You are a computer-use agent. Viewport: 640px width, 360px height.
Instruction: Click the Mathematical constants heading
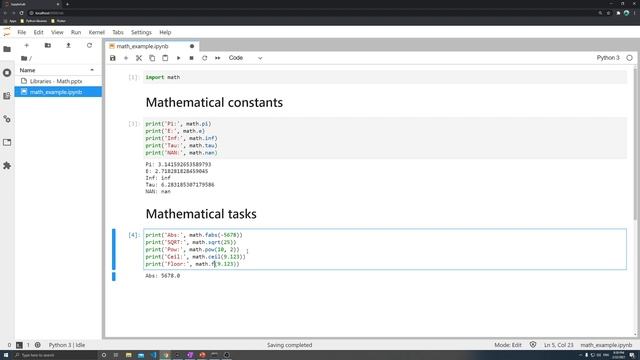click(x=214, y=102)
